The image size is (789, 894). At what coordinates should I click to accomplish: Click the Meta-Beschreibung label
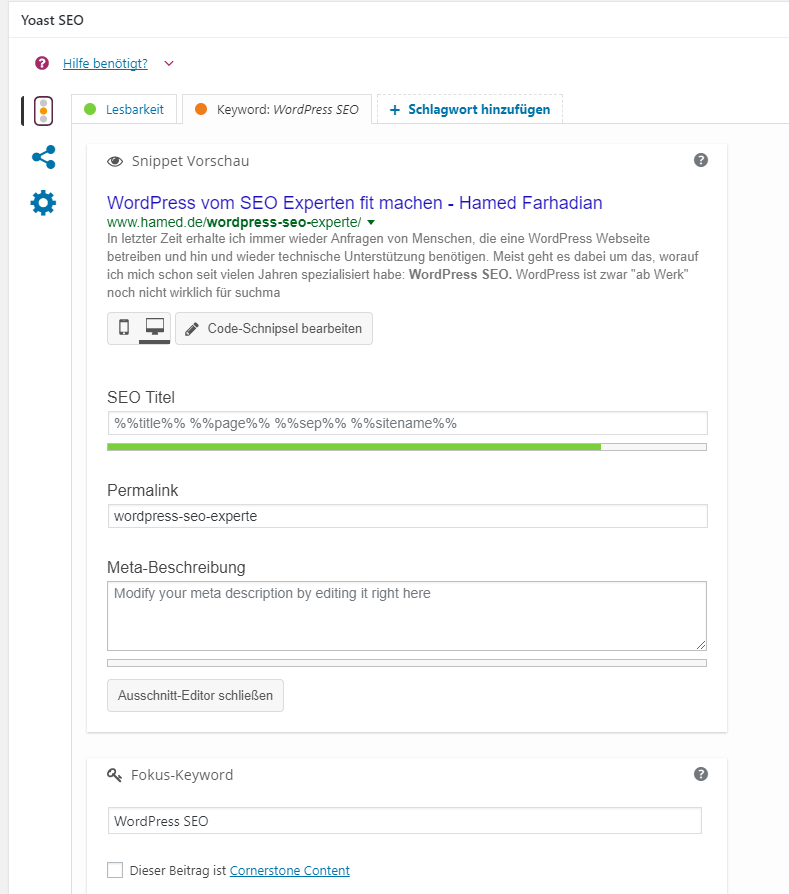coord(176,567)
